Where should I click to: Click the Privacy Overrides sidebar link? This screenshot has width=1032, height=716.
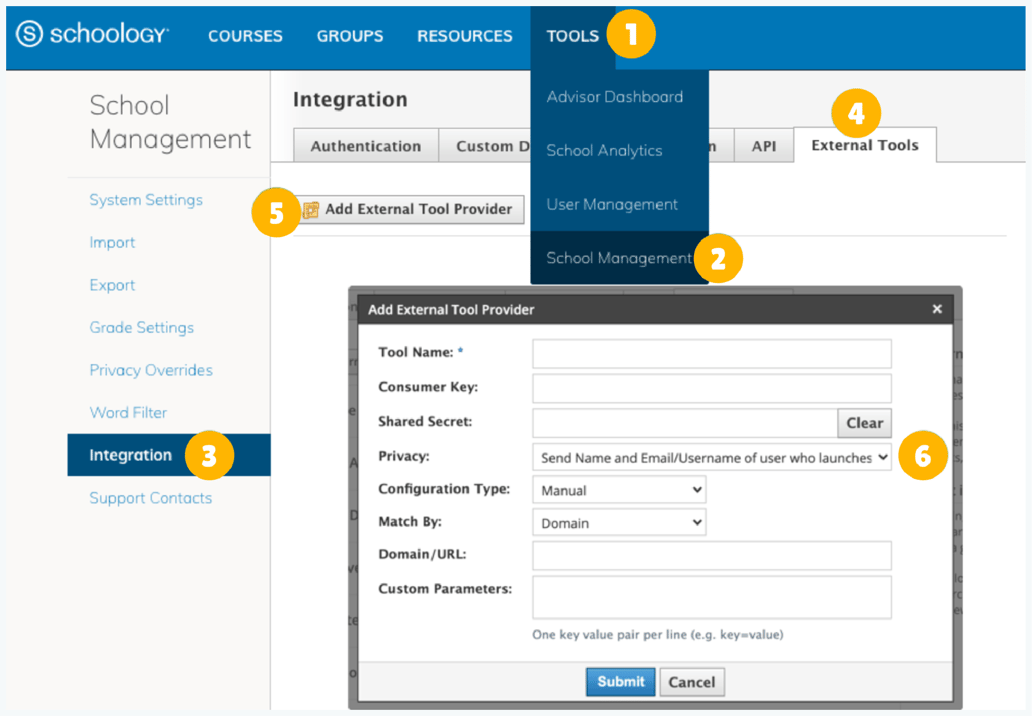tap(150, 370)
